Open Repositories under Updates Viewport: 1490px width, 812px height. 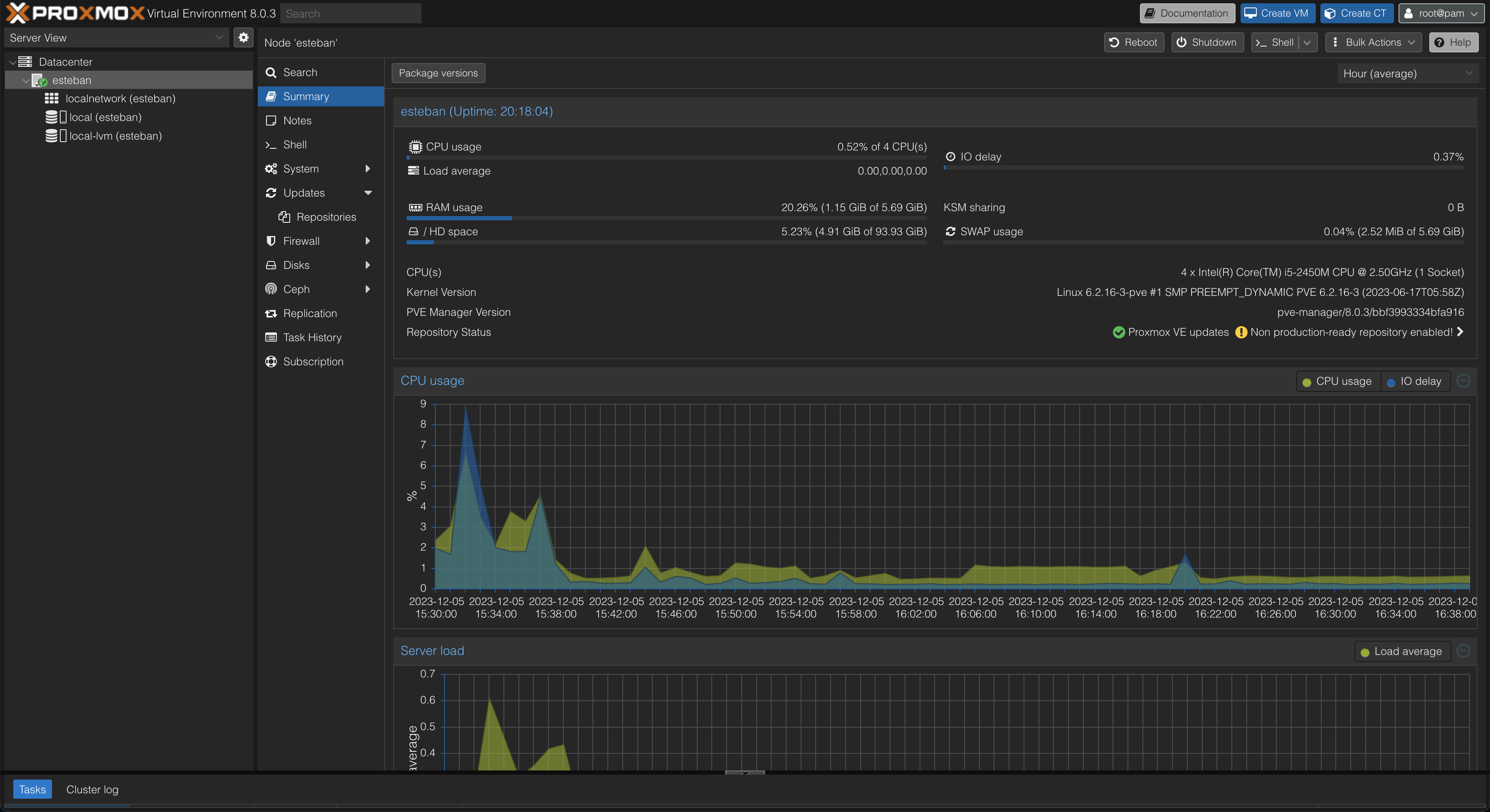coord(321,217)
